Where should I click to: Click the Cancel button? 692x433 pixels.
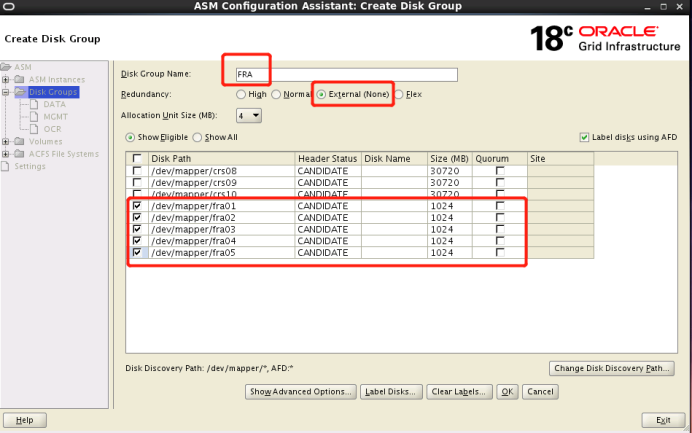tap(540, 392)
